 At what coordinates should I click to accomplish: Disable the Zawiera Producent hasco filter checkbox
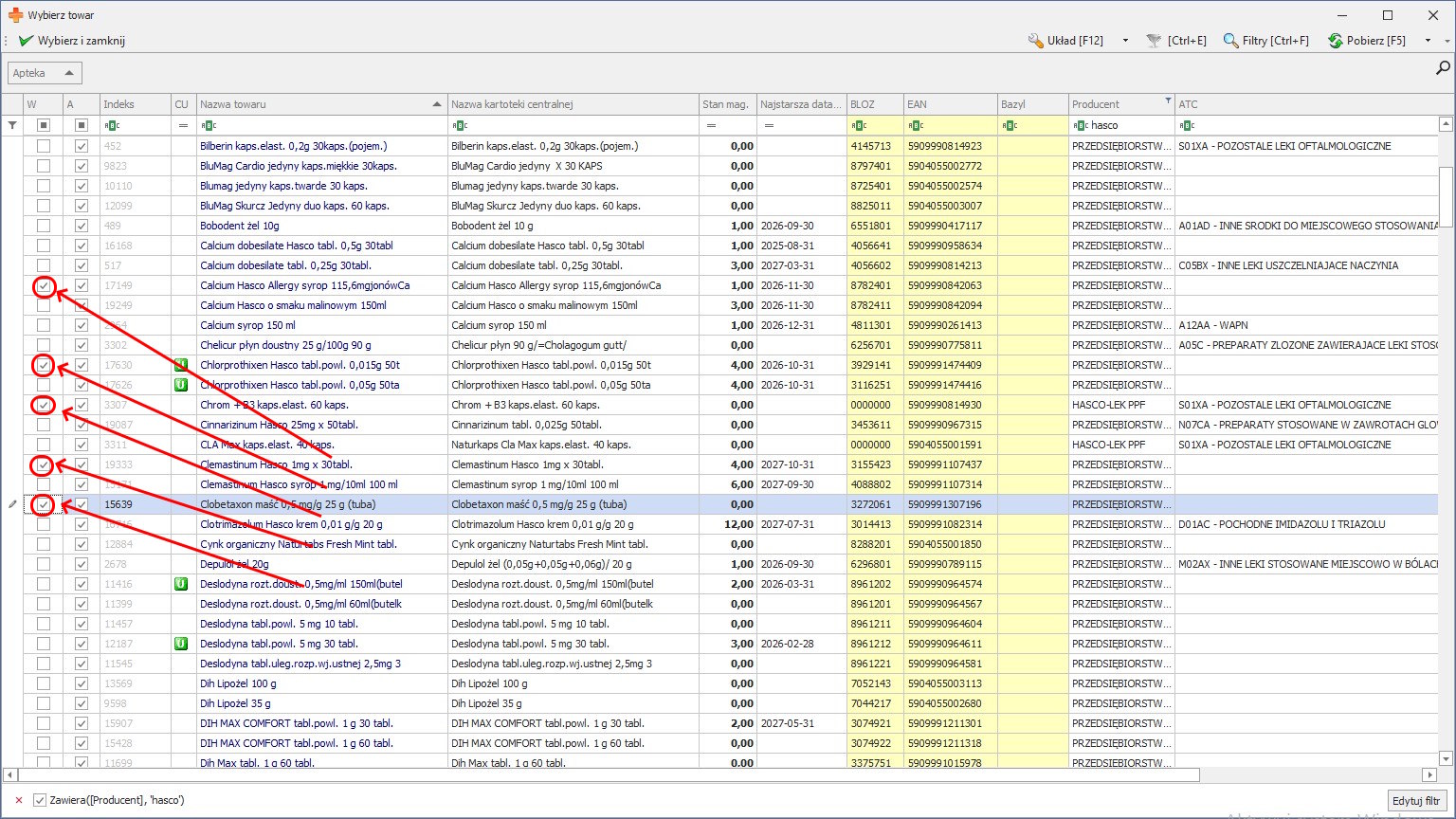click(40, 800)
